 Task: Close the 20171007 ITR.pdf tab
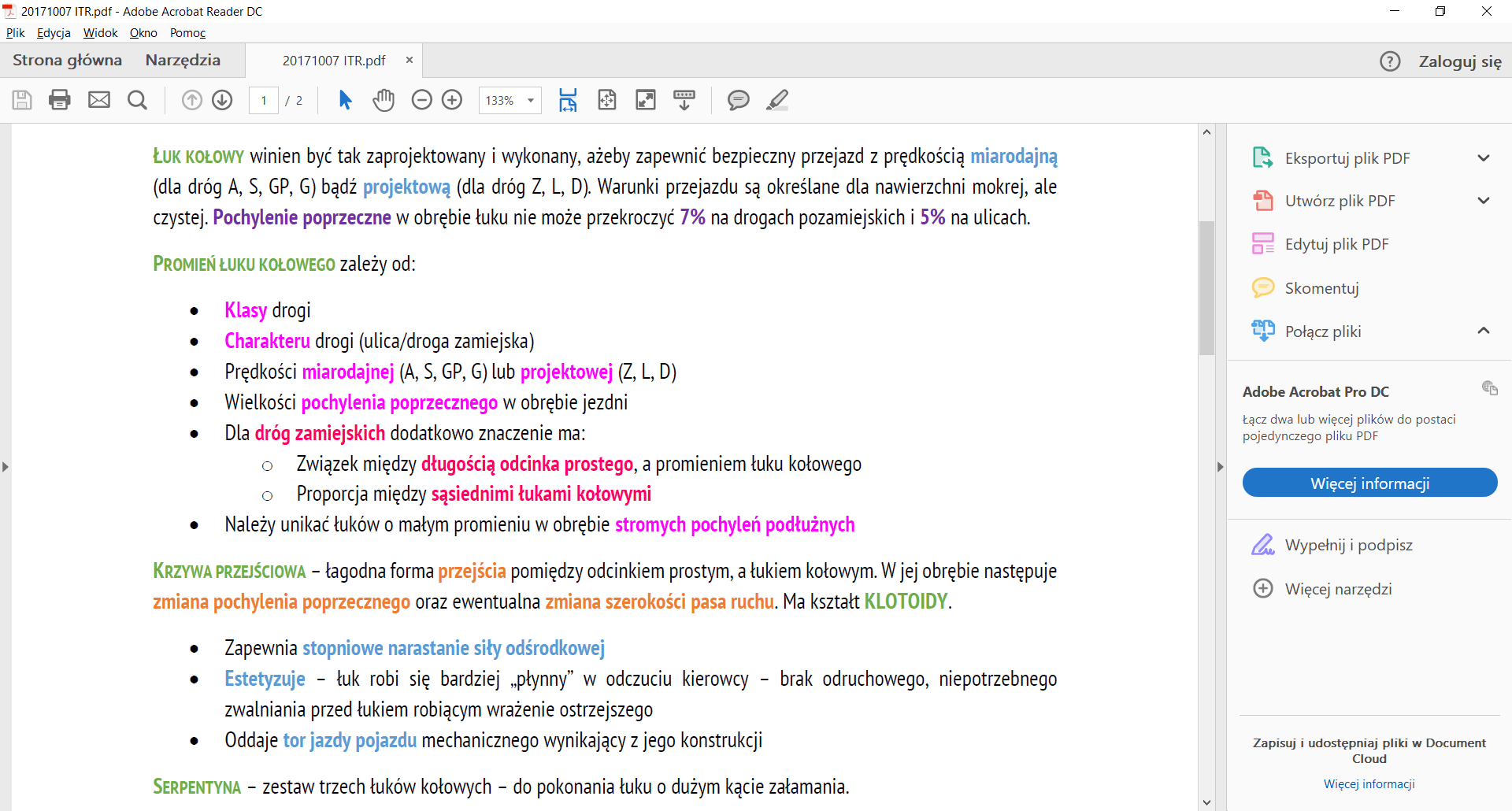pyautogui.click(x=409, y=60)
